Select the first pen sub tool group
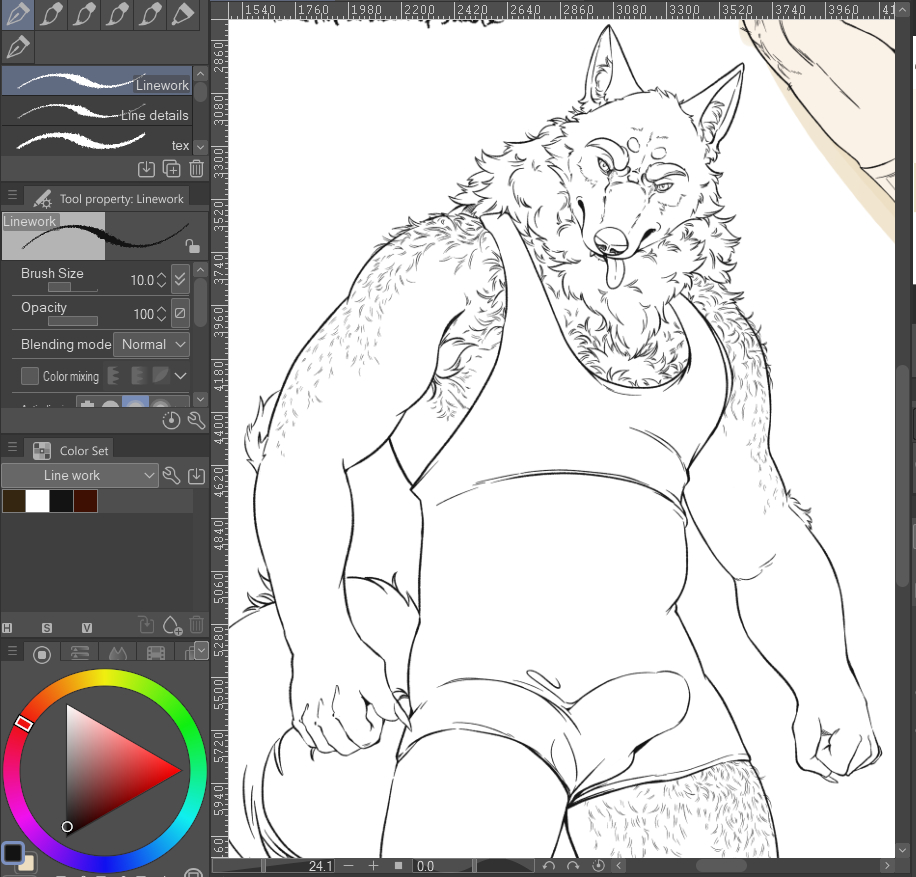 [18, 14]
